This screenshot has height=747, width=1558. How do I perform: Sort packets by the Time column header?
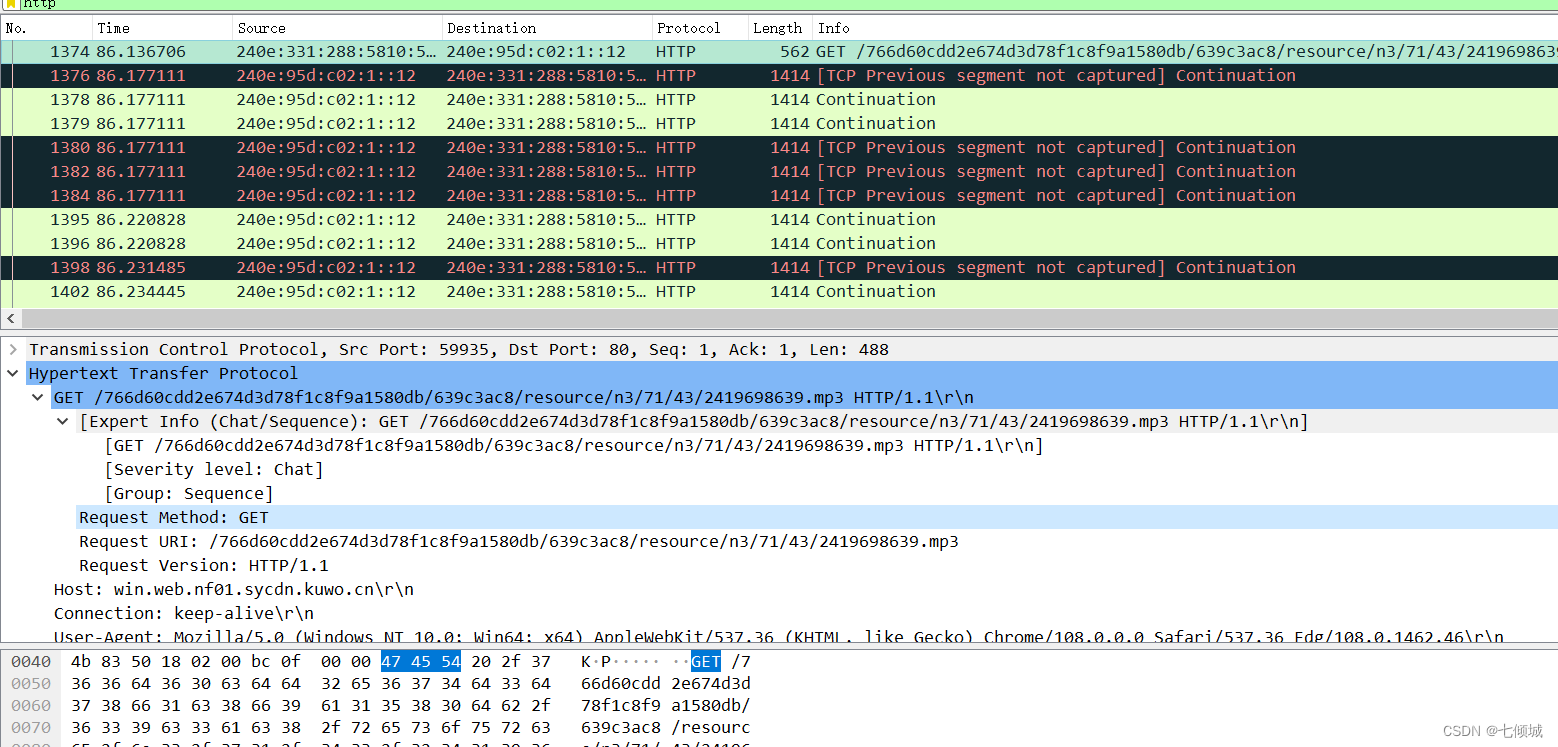pyautogui.click(x=163, y=28)
